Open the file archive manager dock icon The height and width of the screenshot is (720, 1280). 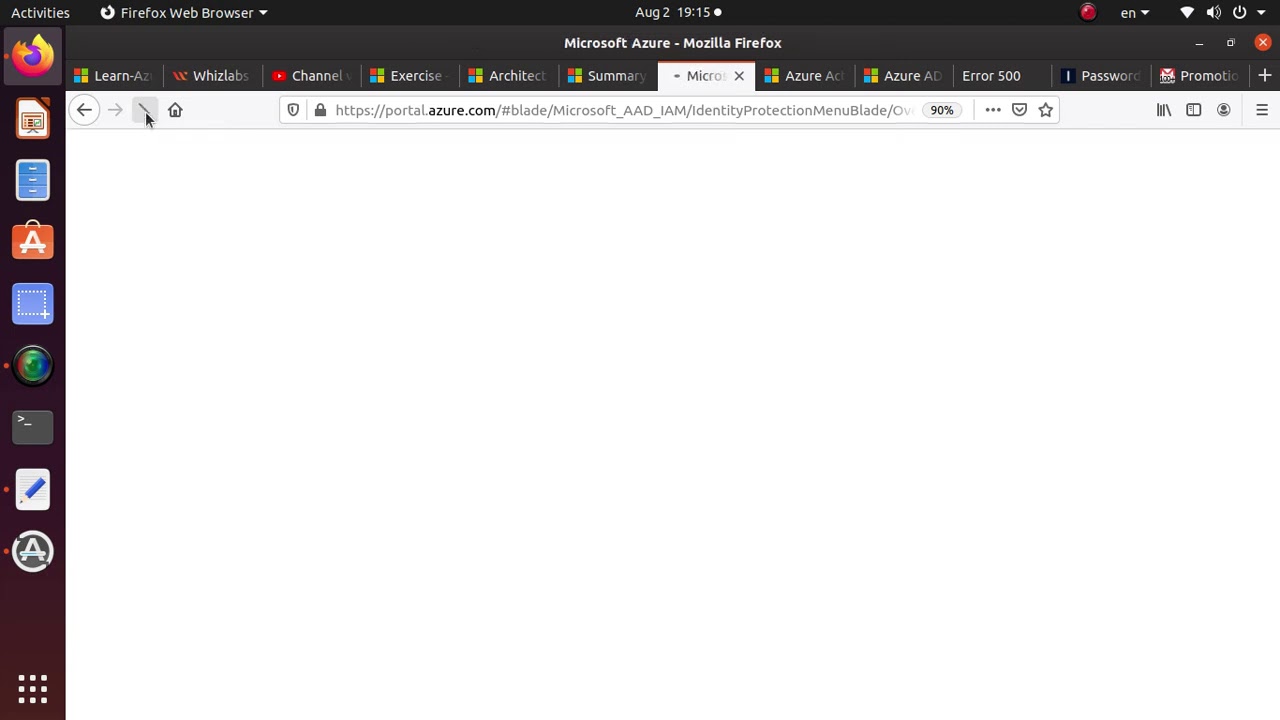[x=33, y=181]
